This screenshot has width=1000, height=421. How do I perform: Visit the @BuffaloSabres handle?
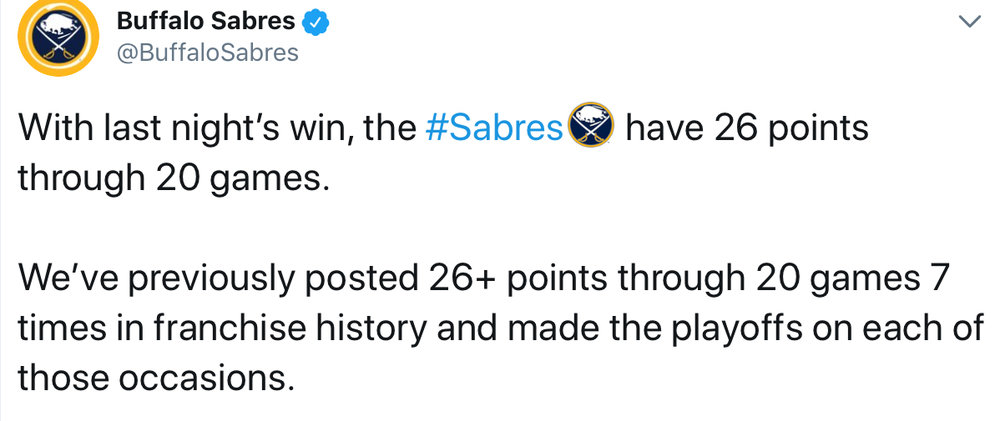[208, 53]
